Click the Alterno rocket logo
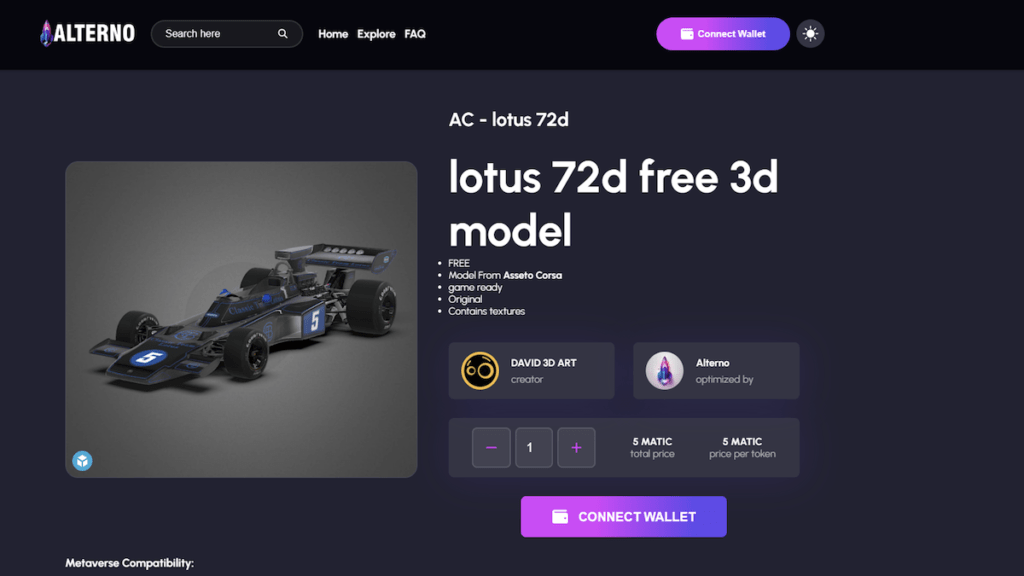The width and height of the screenshot is (1024, 576). [x=87, y=33]
